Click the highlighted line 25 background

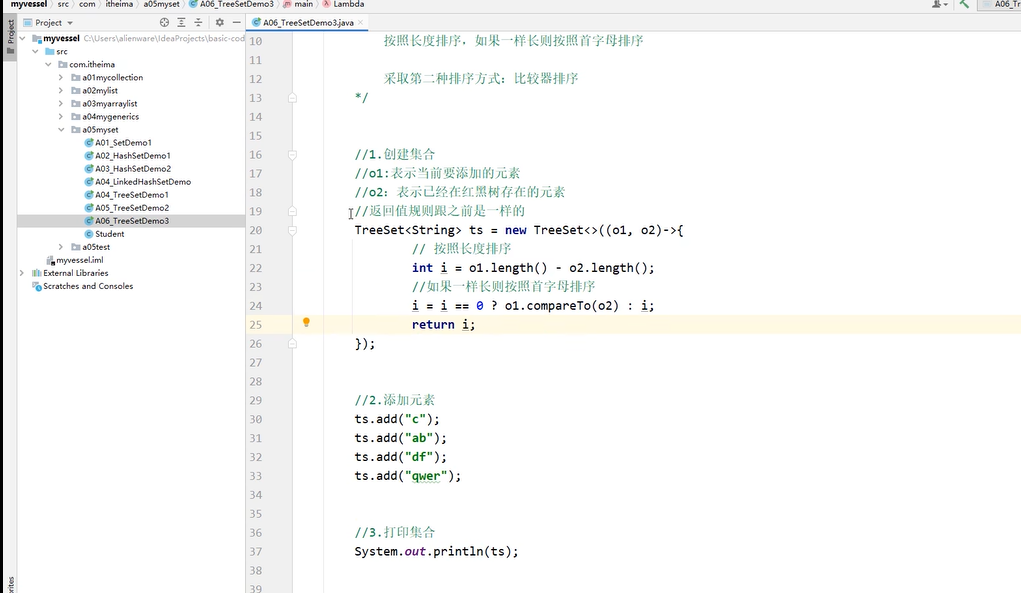click(600, 322)
